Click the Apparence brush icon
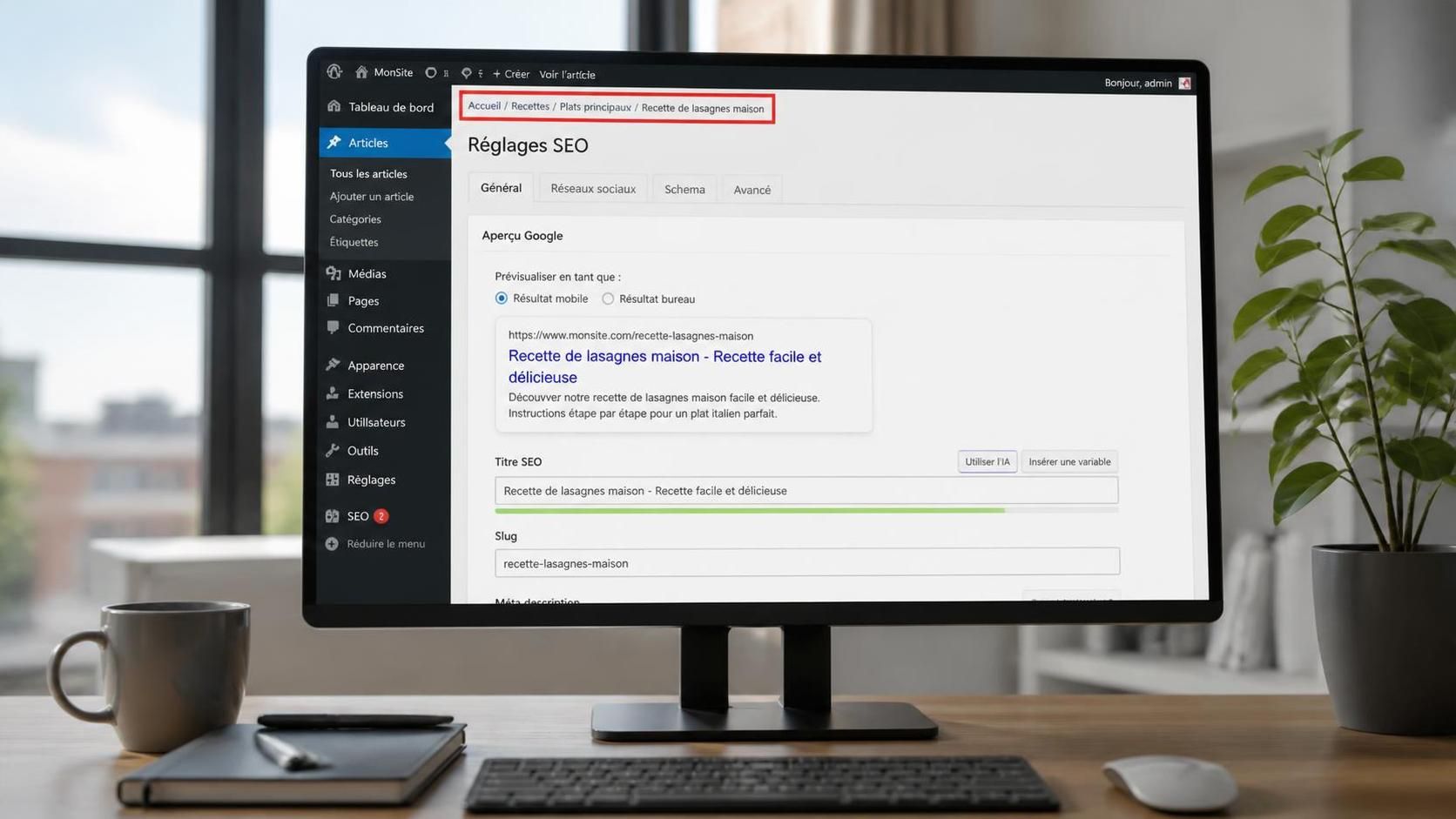Screen dimensions: 1456x819 333,365
